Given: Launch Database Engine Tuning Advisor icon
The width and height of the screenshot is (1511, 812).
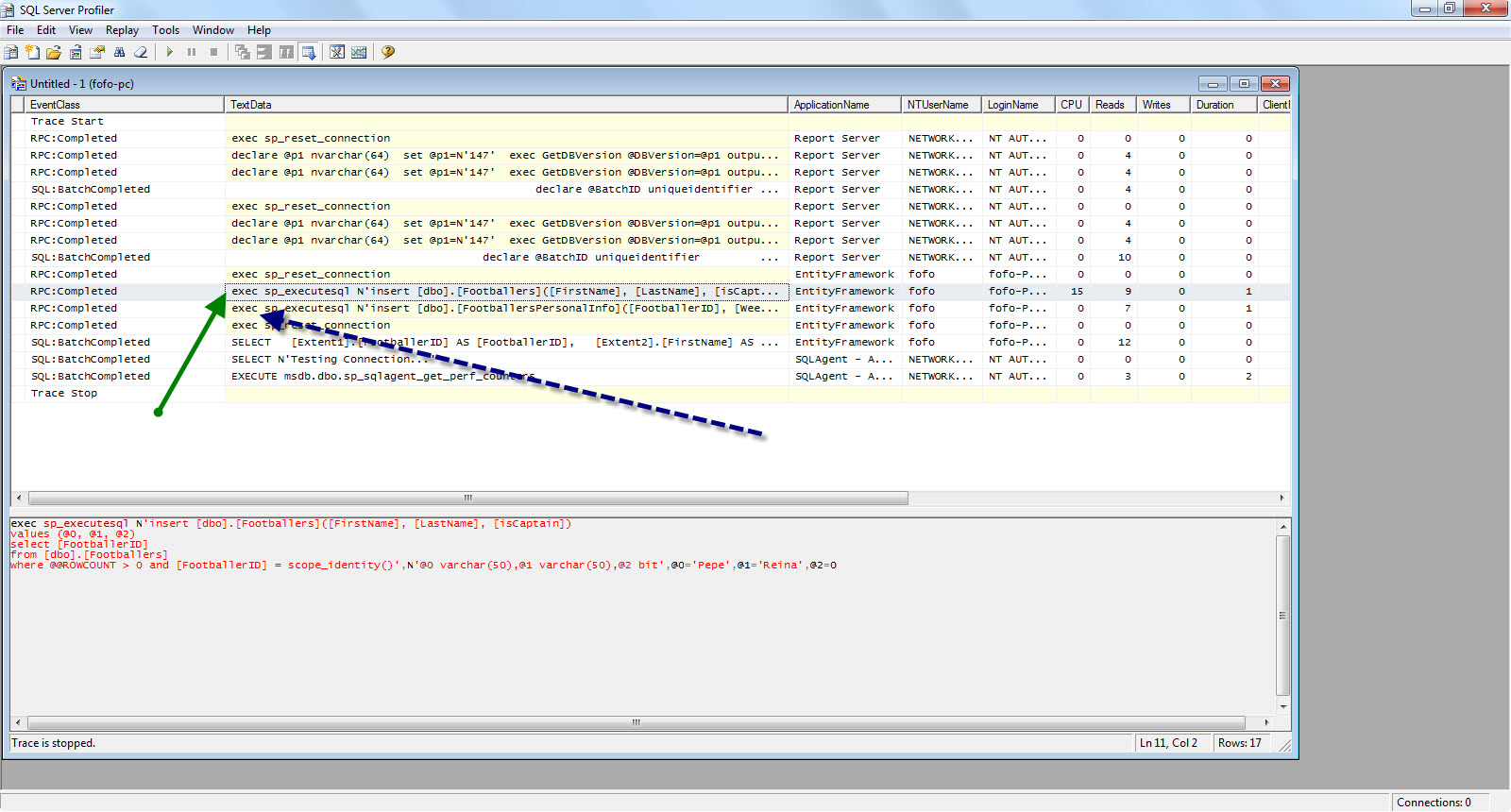Looking at the screenshot, I should pos(337,52).
